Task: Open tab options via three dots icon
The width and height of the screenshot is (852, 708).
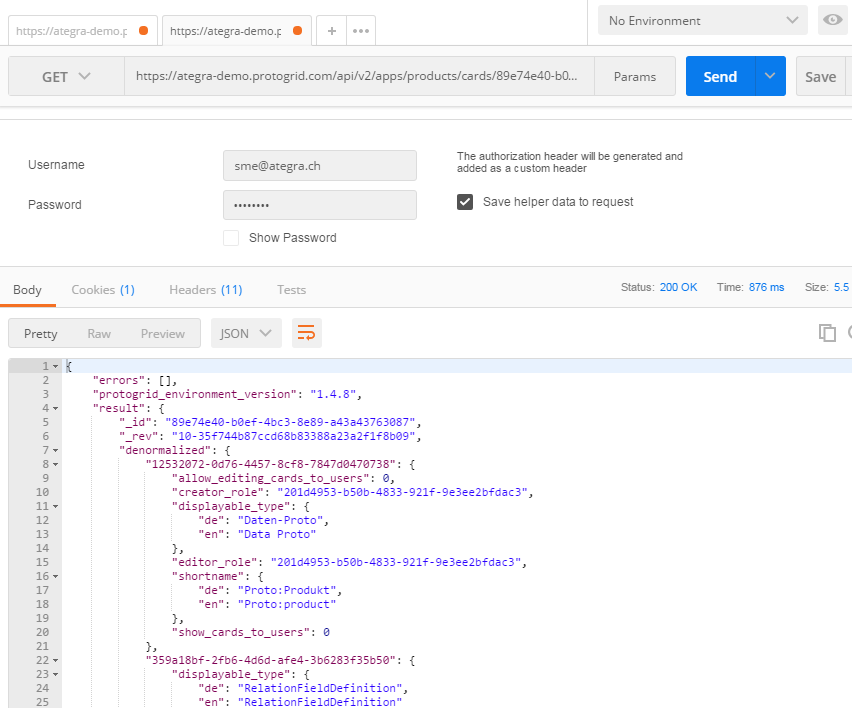Action: [361, 31]
